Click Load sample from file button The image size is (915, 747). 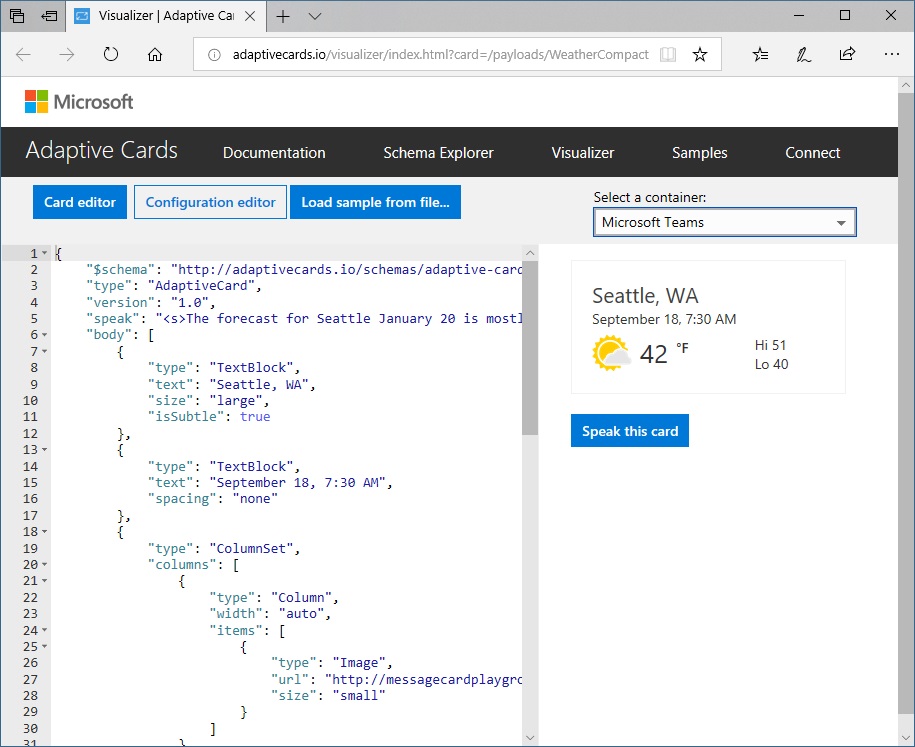375,202
